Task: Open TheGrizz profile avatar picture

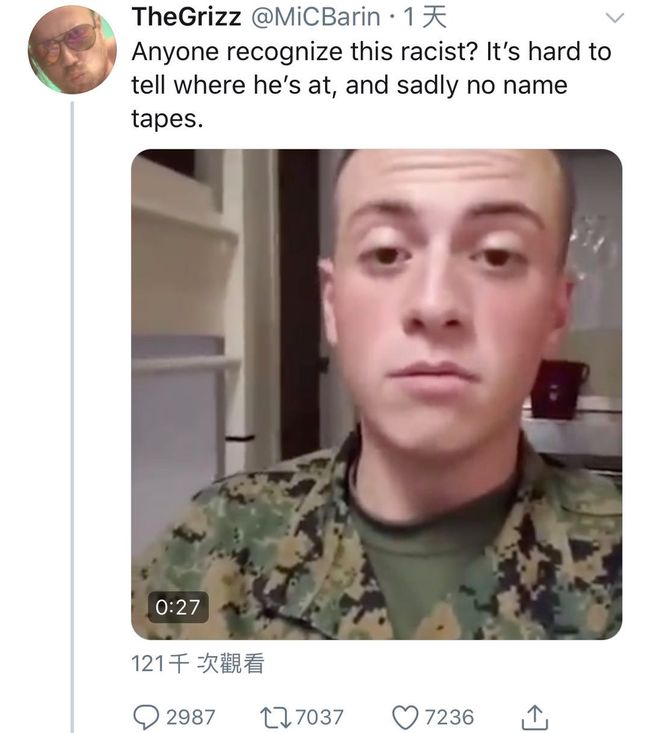Action: coord(72,50)
